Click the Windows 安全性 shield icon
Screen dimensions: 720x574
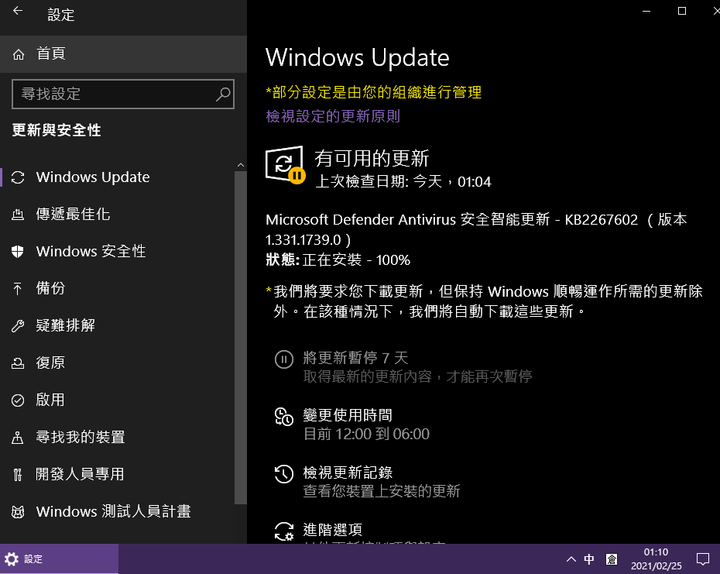pos(17,251)
